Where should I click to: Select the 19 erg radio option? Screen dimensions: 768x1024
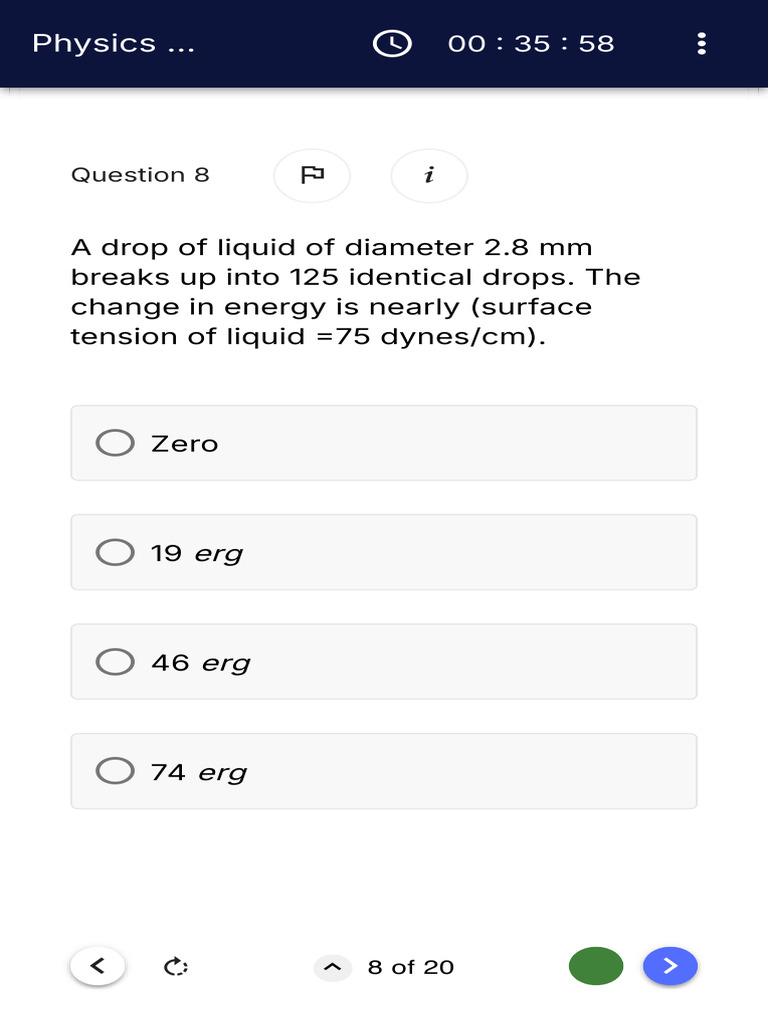[115, 552]
